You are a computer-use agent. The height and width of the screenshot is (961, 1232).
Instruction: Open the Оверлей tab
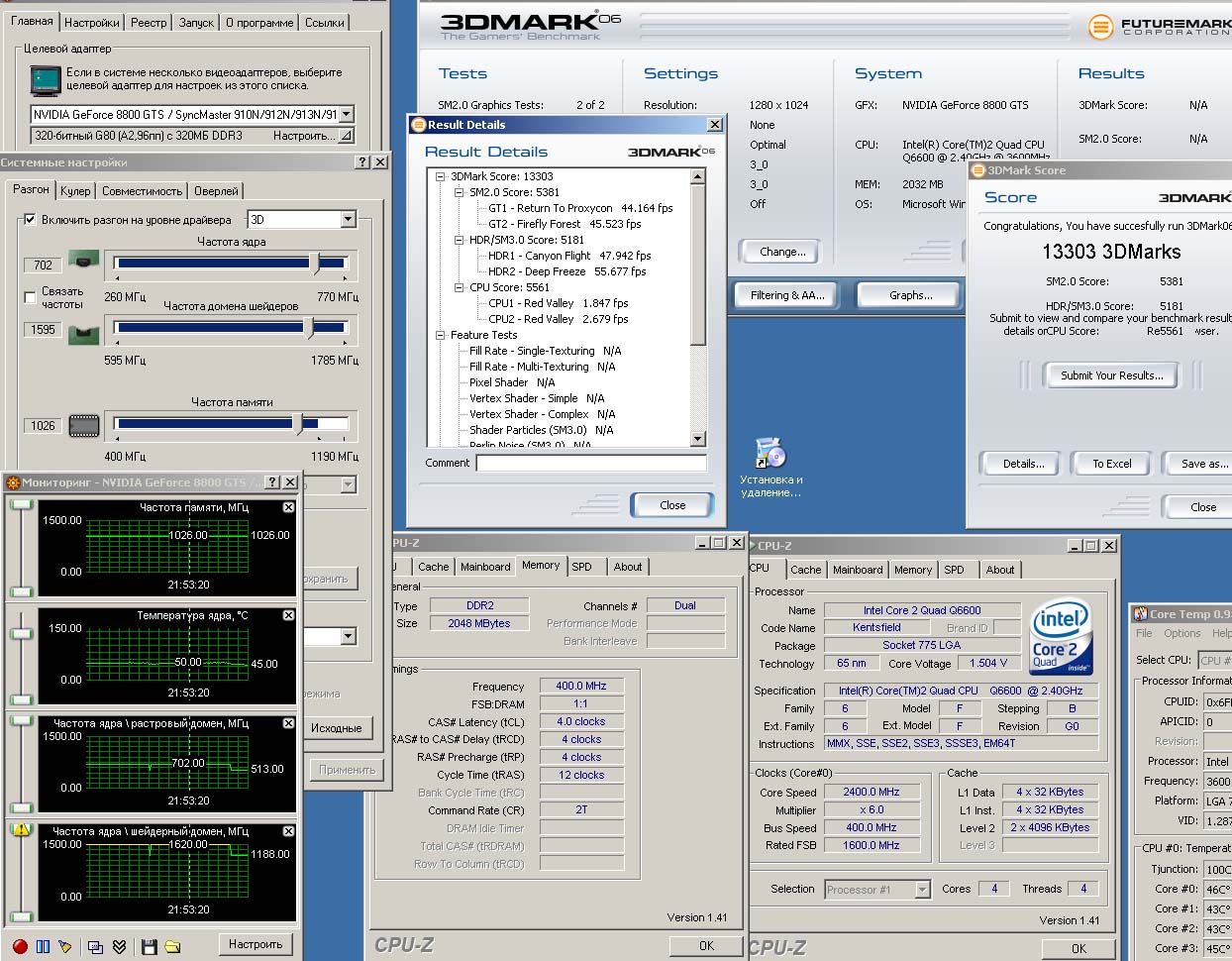coord(216,191)
